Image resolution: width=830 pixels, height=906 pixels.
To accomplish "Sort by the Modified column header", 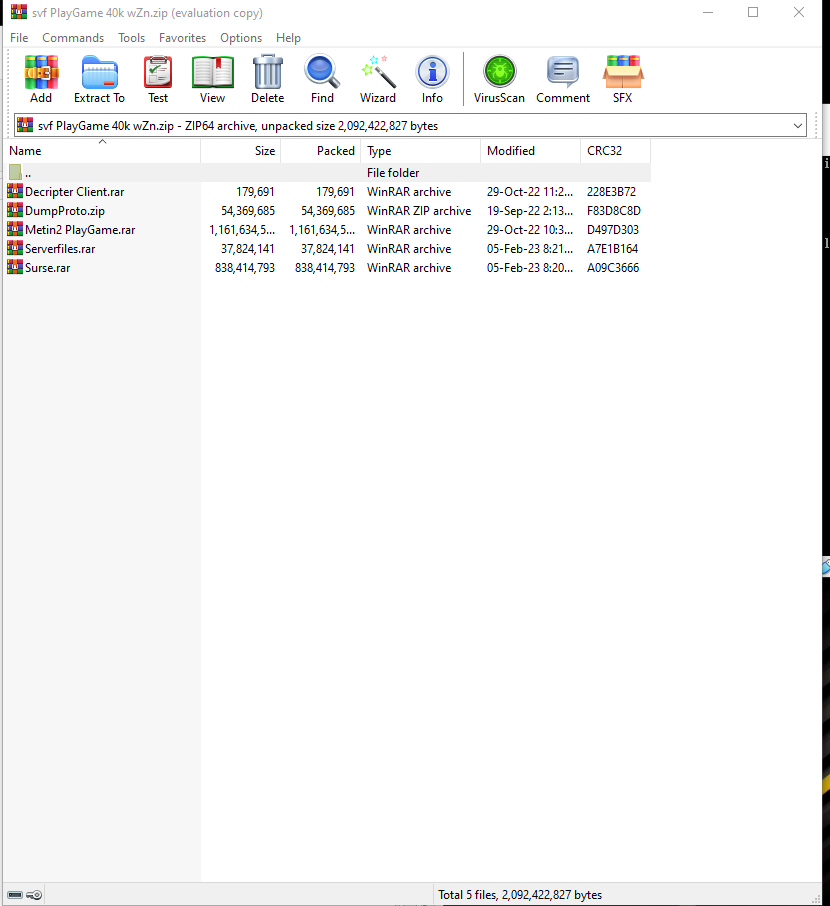I will coord(531,150).
